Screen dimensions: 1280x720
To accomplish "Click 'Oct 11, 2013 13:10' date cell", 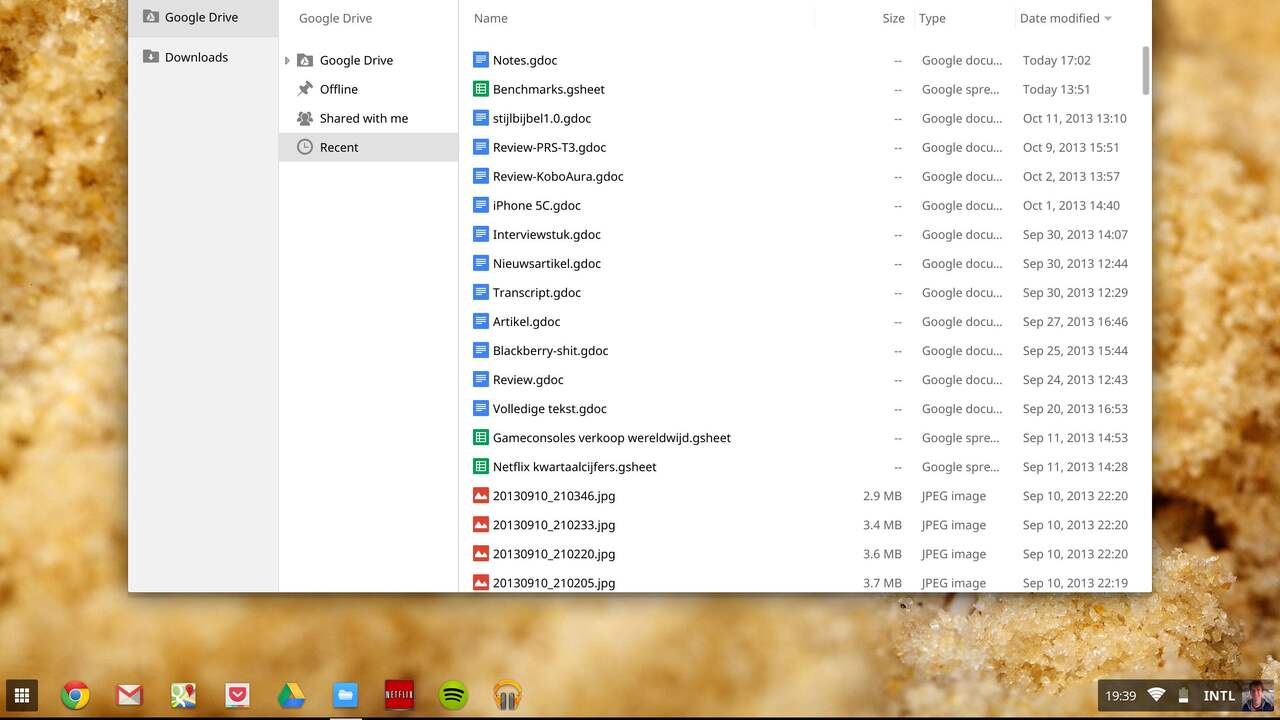I will pyautogui.click(x=1075, y=118).
